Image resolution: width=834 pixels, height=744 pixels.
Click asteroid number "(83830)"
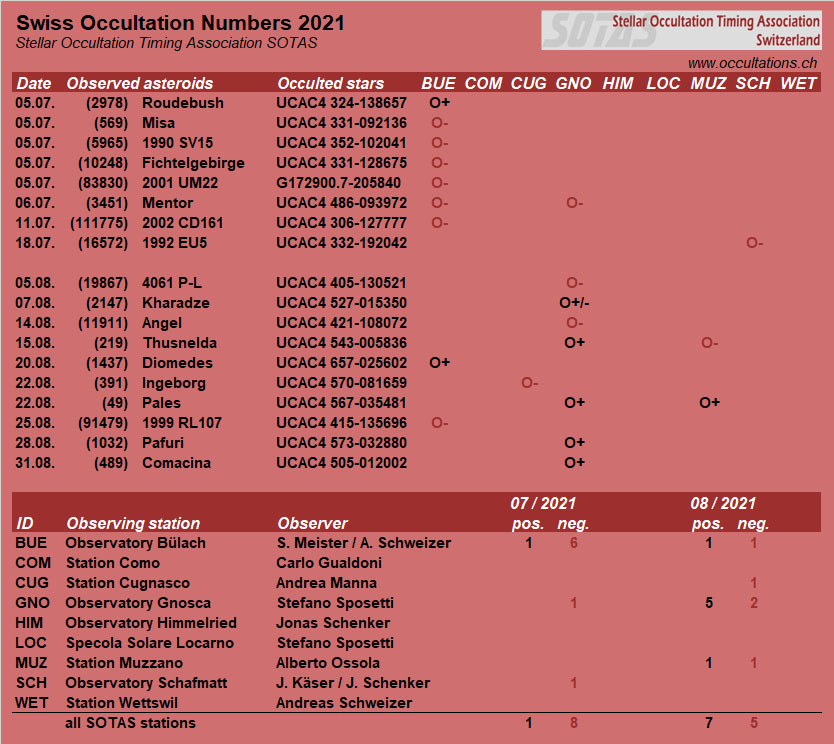(x=103, y=183)
